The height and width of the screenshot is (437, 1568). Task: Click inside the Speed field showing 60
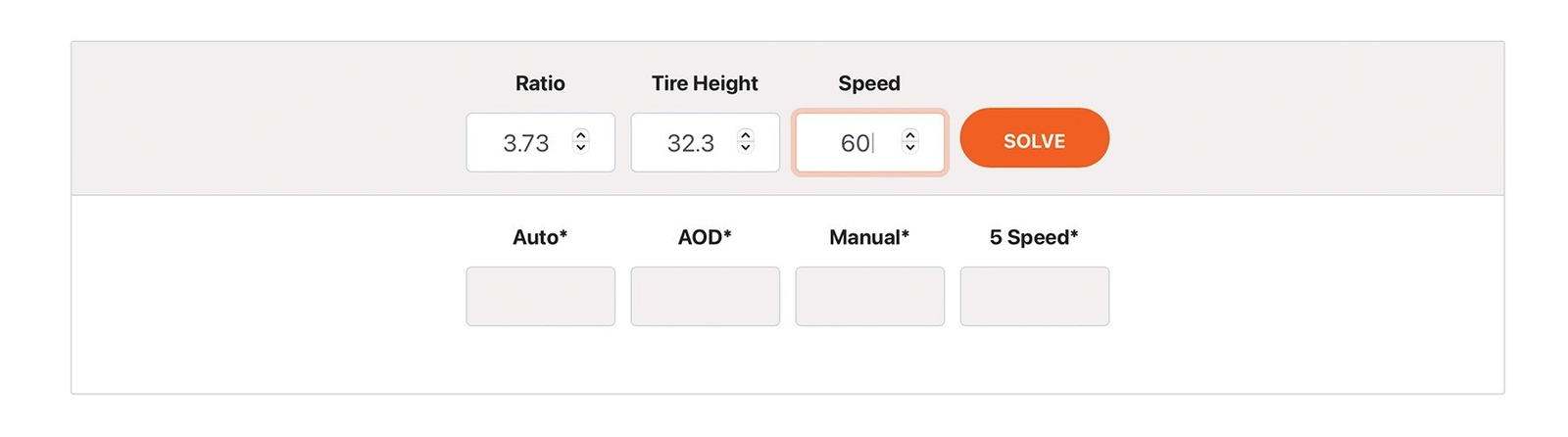tap(869, 142)
